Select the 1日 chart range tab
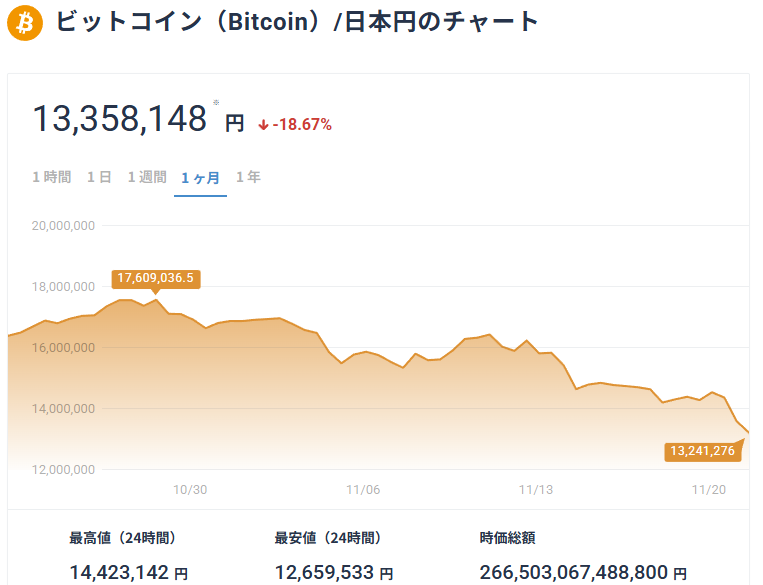This screenshot has width=763, height=585. pos(99,177)
